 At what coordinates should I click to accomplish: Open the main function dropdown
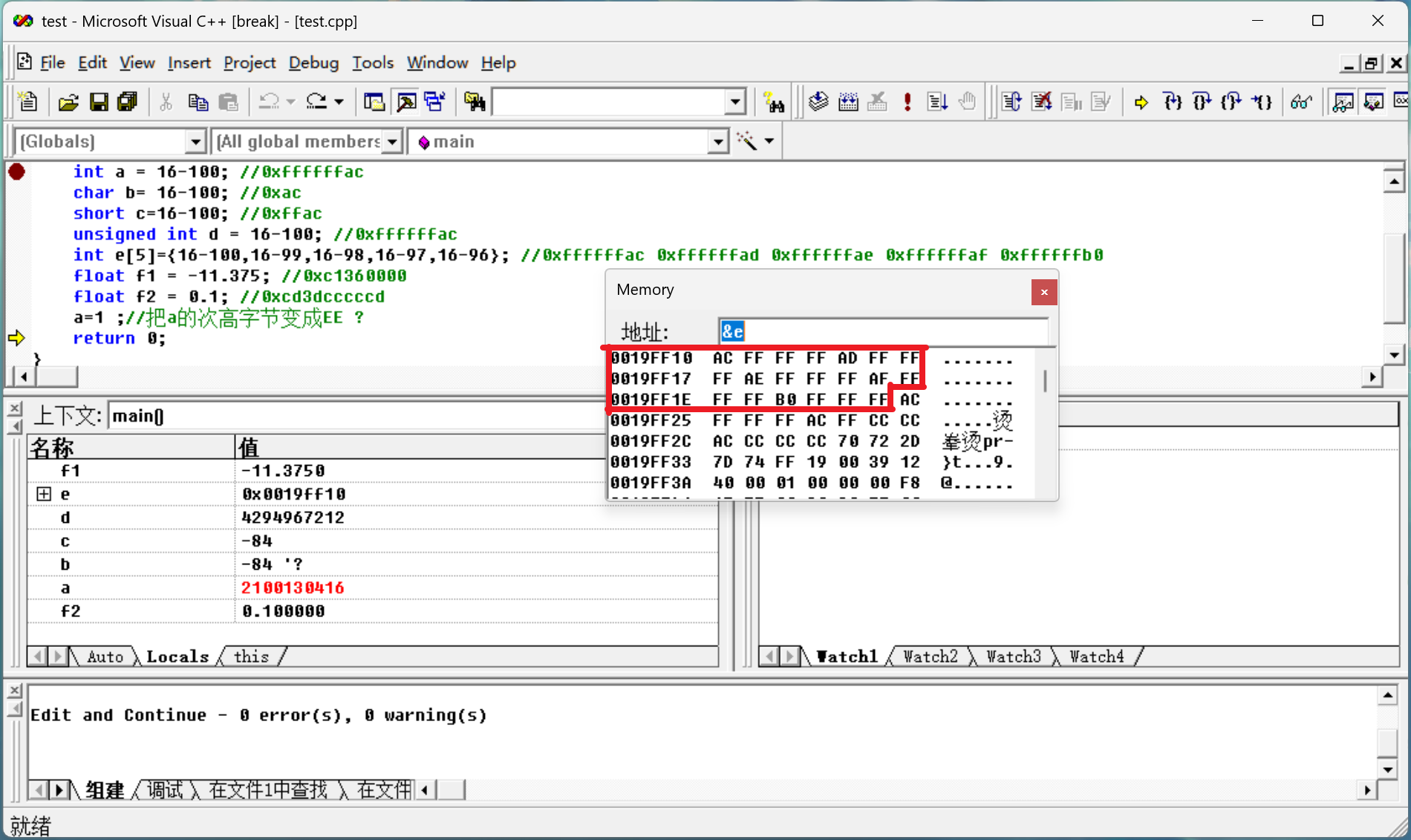pos(717,141)
